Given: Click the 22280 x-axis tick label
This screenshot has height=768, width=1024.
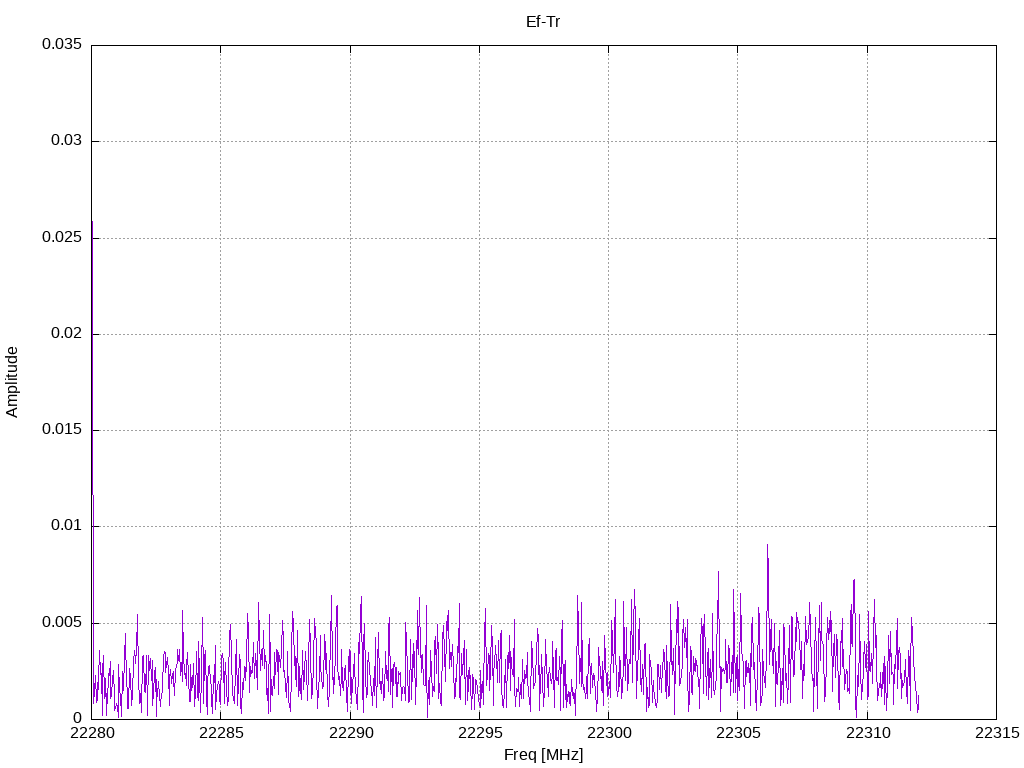Looking at the screenshot, I should 92,733.
